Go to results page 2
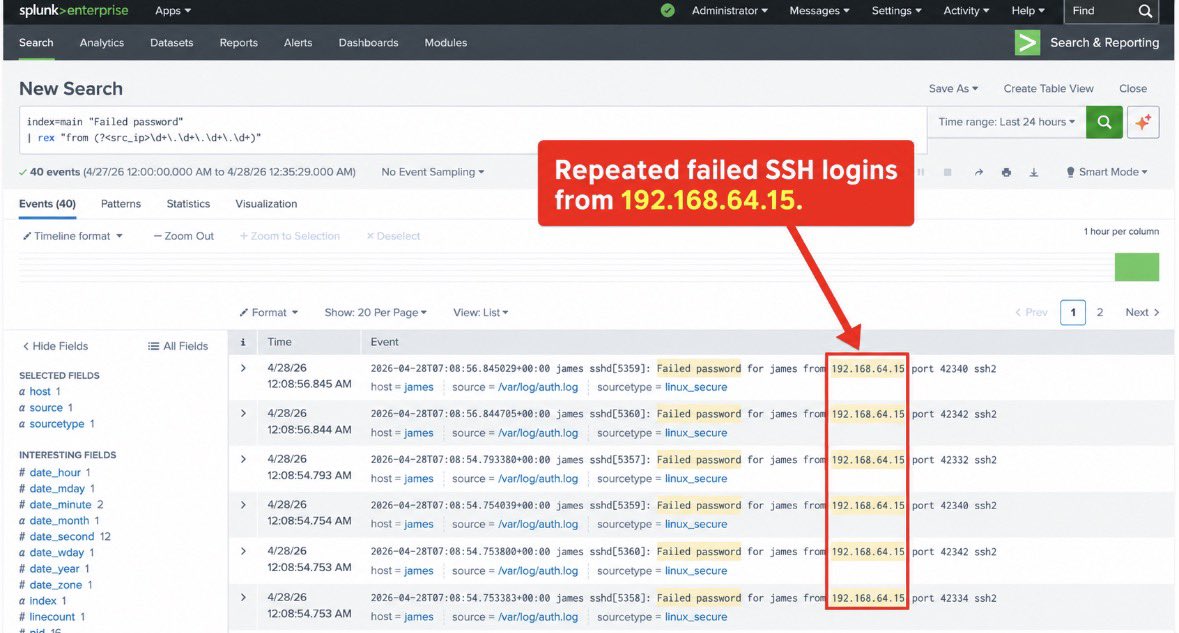This screenshot has width=1179, height=633. pyautogui.click(x=1099, y=313)
